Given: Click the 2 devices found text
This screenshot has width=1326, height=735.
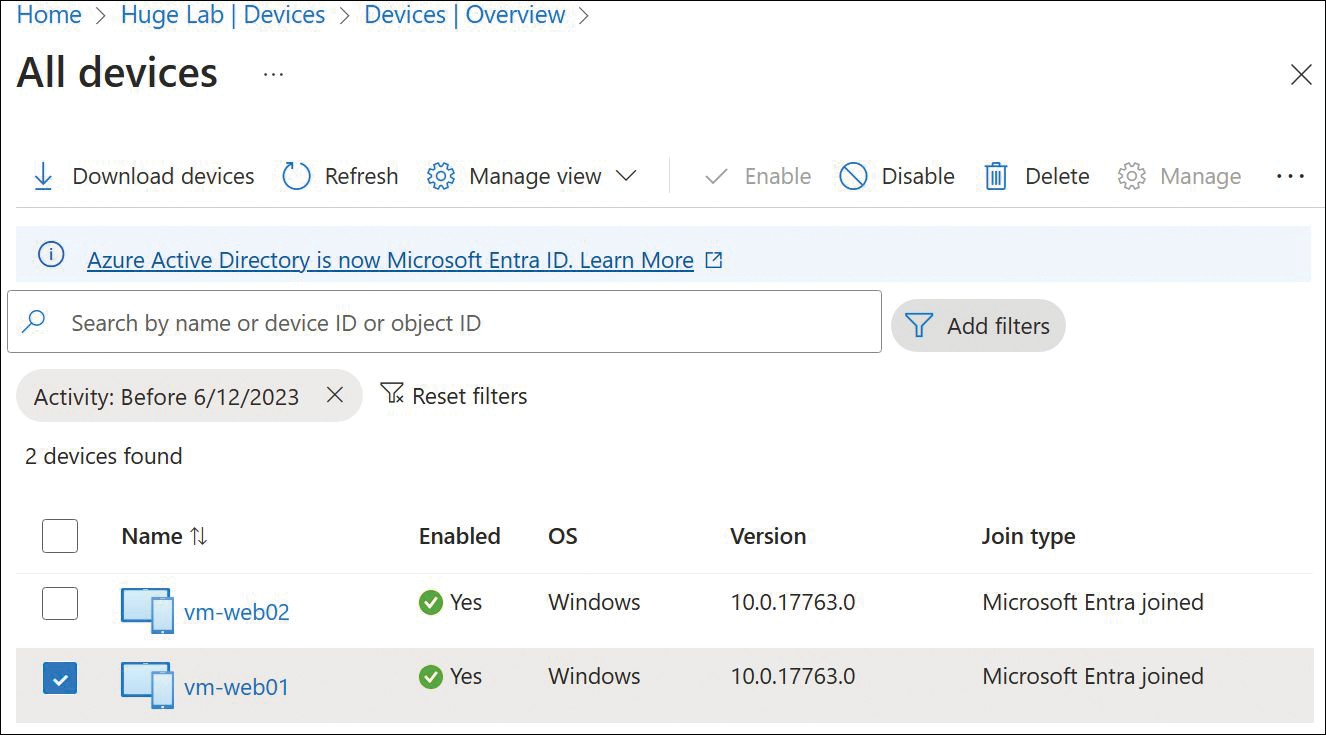Looking at the screenshot, I should pos(104,456).
